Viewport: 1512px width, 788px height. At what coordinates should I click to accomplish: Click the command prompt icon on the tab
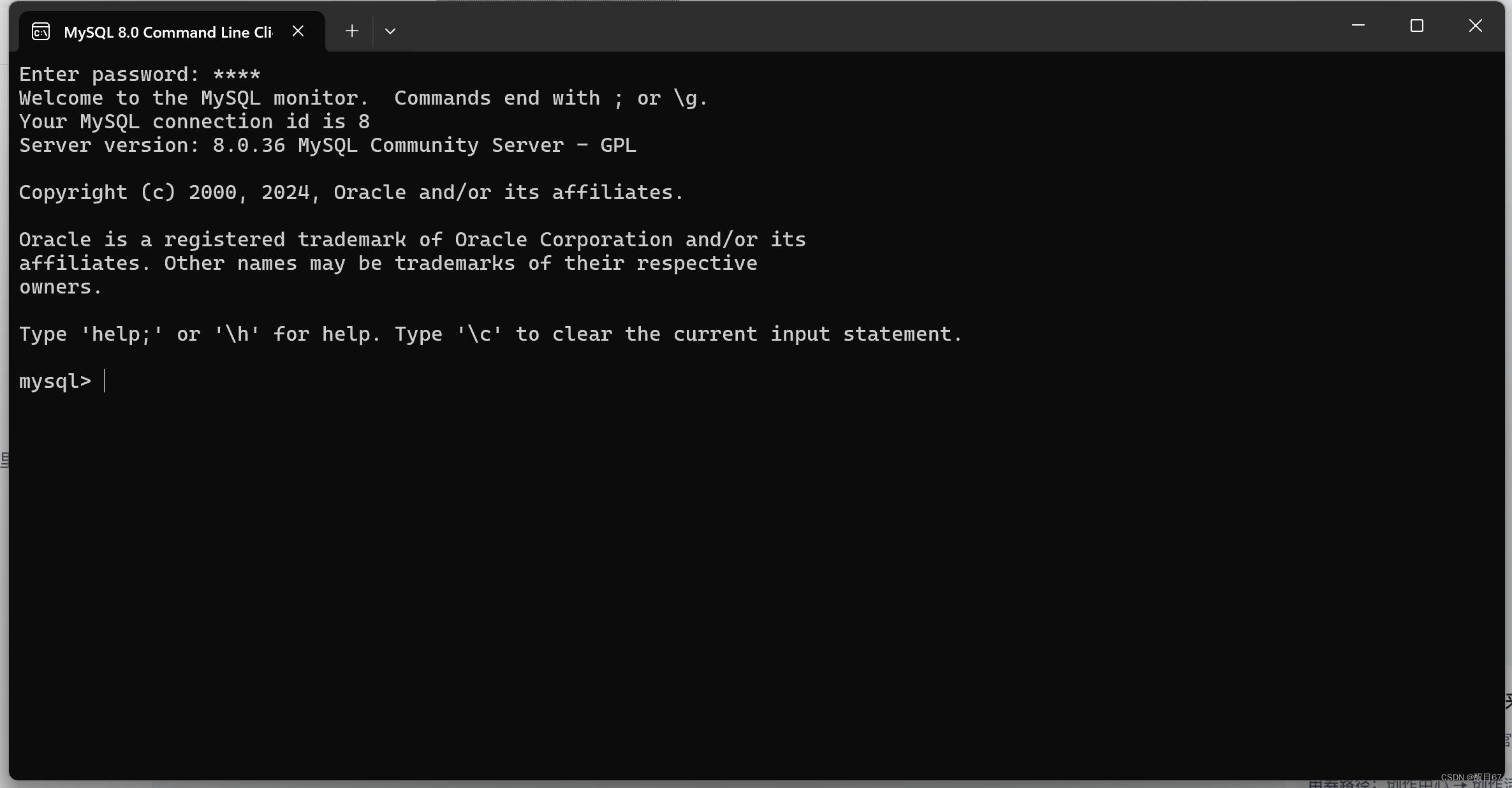[x=40, y=31]
